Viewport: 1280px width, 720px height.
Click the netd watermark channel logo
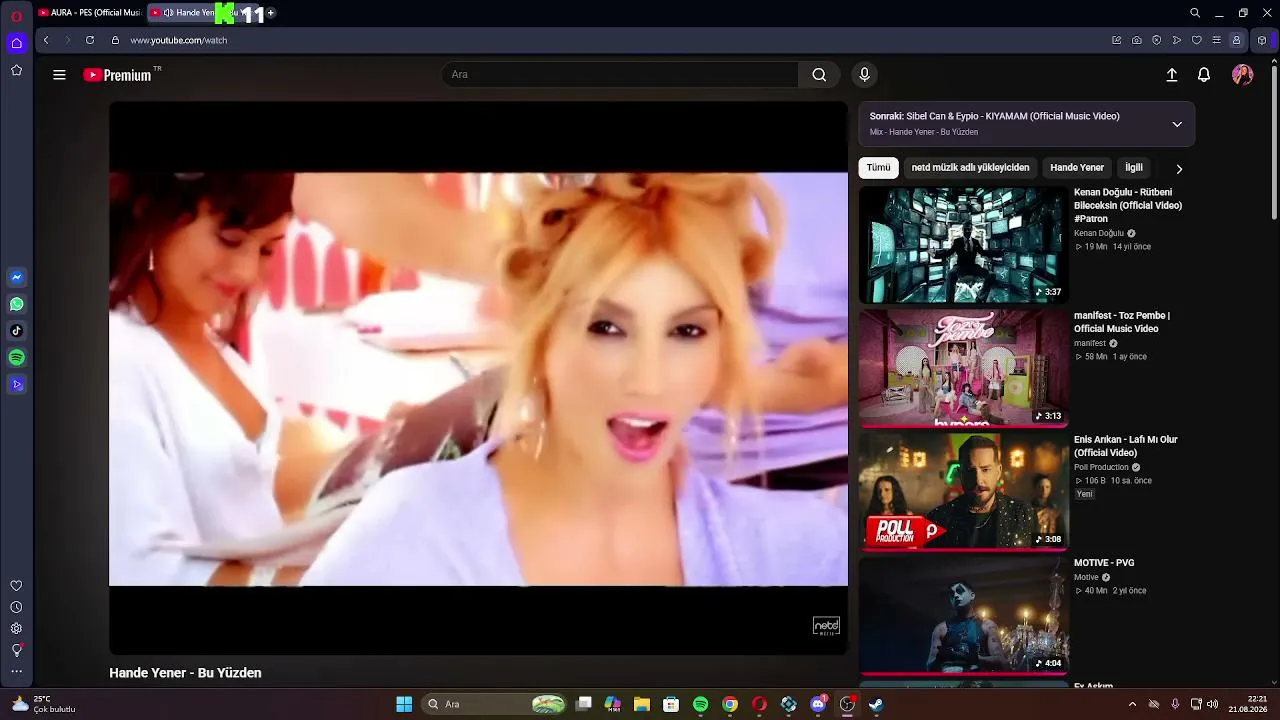coord(826,626)
